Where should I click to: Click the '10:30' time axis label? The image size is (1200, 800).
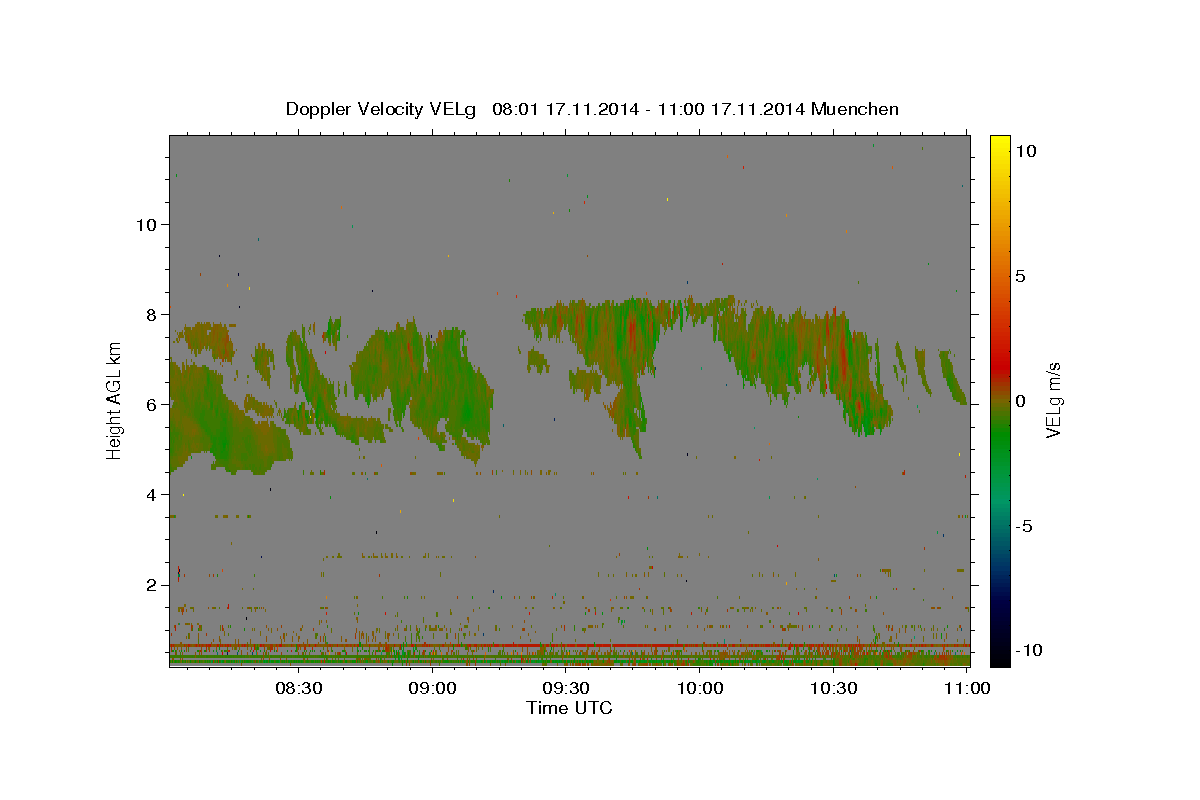[x=835, y=688]
